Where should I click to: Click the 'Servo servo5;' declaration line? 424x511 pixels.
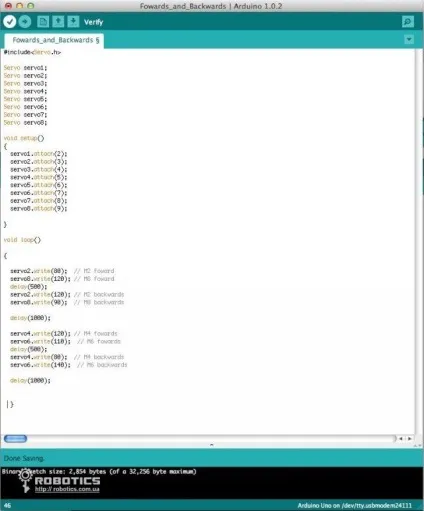point(25,99)
